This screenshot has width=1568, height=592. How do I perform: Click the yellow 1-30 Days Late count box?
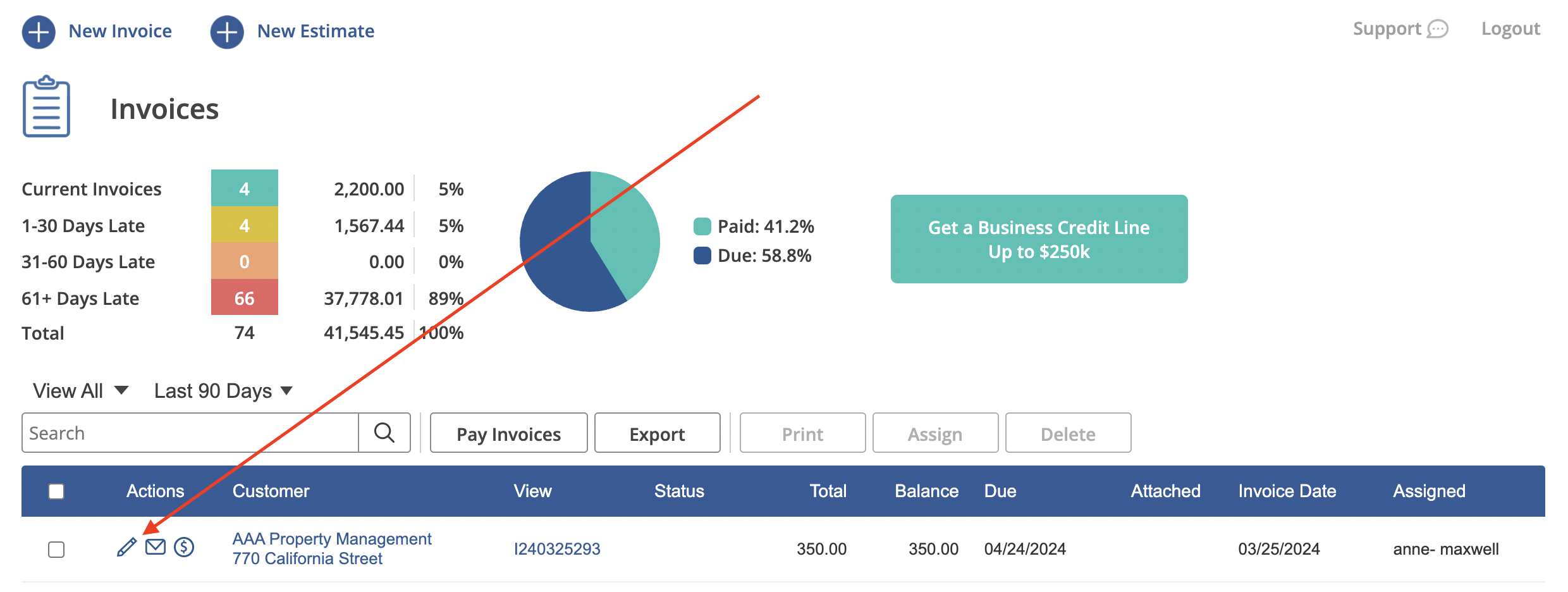245,225
